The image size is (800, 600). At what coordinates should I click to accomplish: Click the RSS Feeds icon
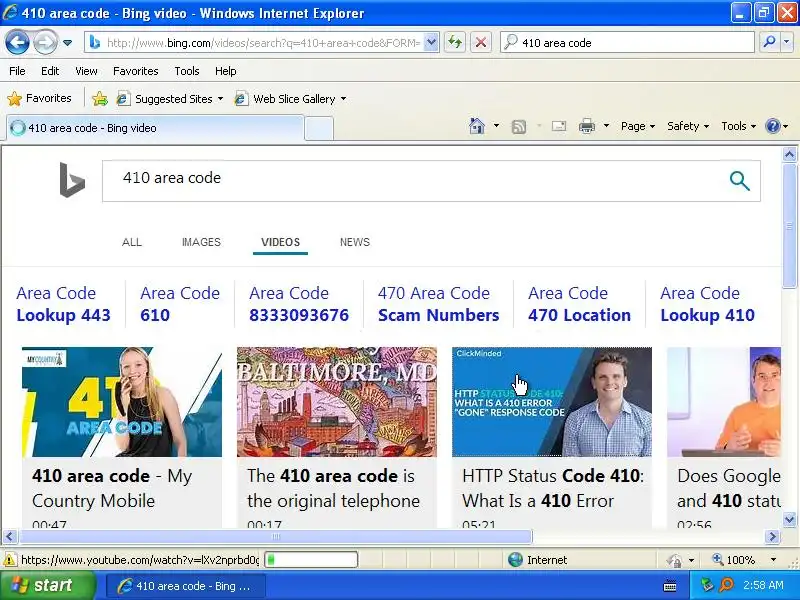518,126
